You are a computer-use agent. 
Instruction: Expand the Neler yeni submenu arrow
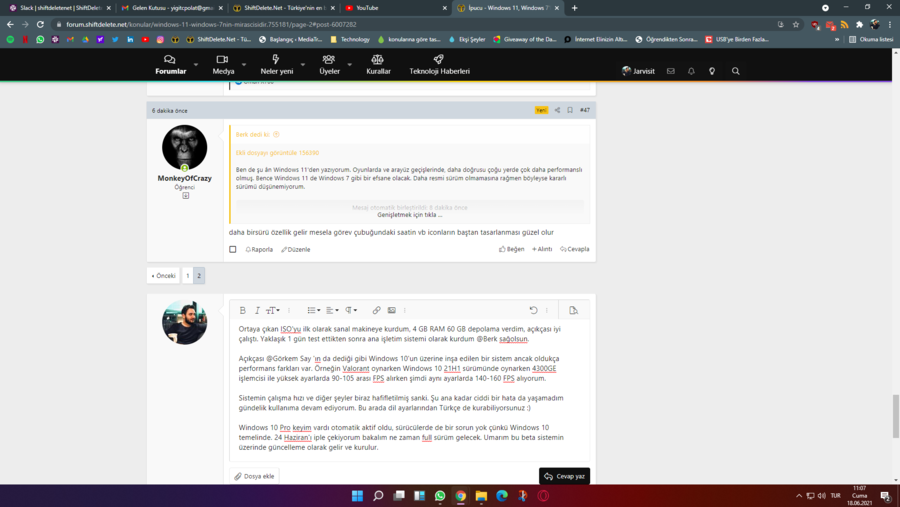click(x=302, y=65)
